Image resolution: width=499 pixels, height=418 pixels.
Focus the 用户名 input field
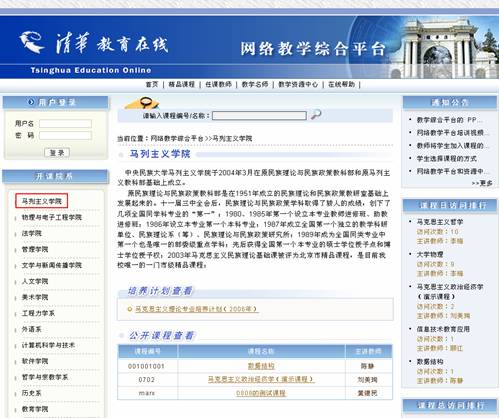click(x=65, y=124)
